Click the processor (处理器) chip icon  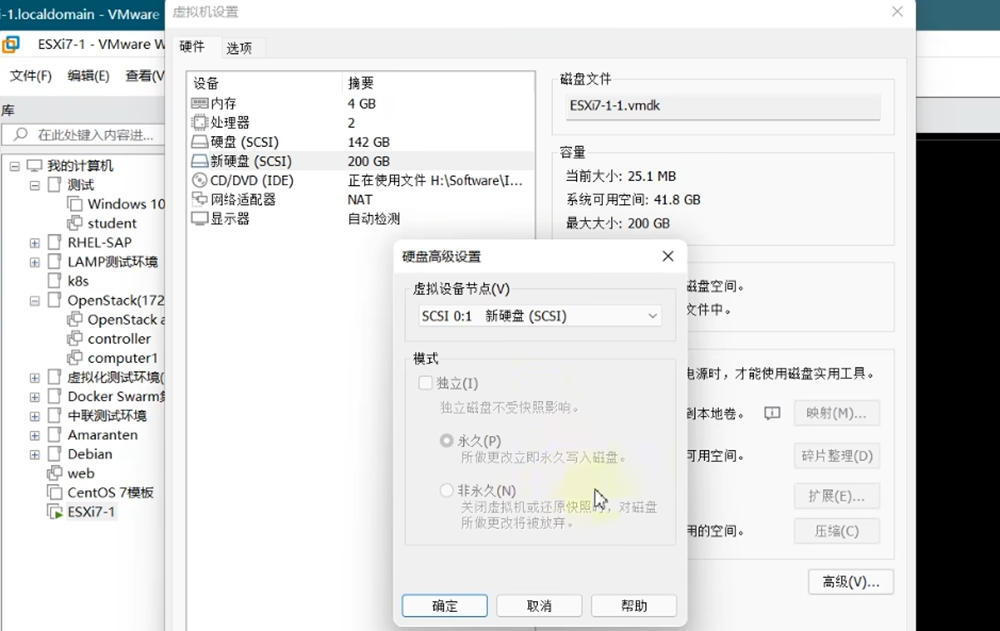(200, 122)
